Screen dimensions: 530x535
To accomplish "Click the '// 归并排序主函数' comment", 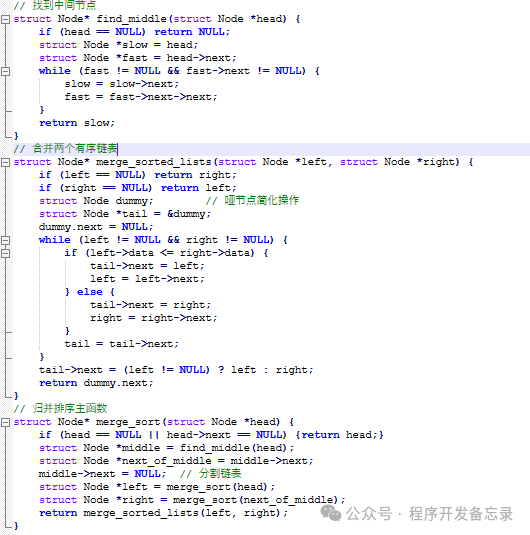I will 60,408.
